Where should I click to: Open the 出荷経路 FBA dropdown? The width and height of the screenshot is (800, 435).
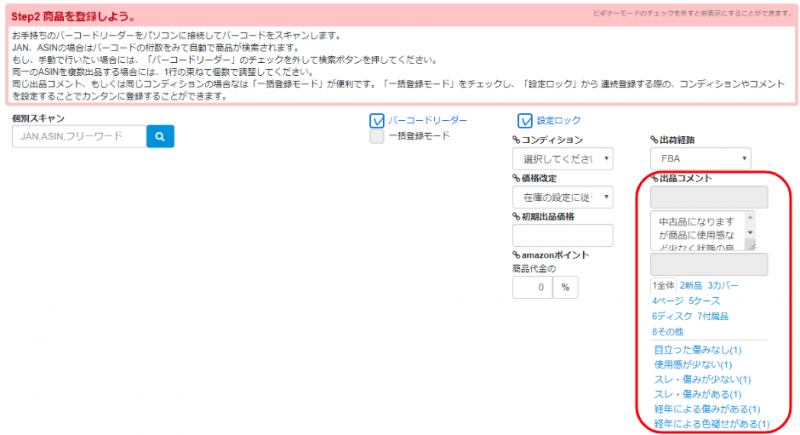pyautogui.click(x=701, y=159)
